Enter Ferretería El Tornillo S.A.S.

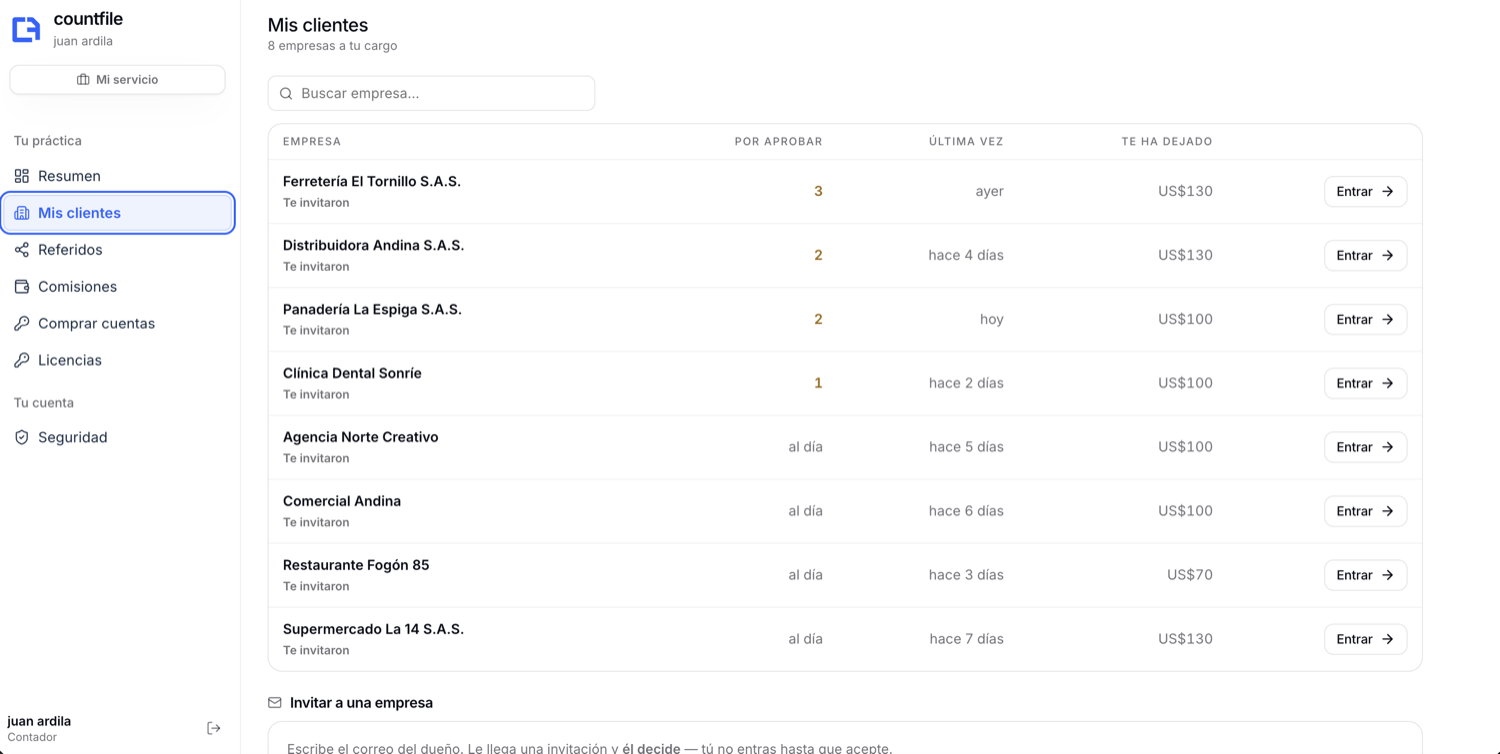1365,192
